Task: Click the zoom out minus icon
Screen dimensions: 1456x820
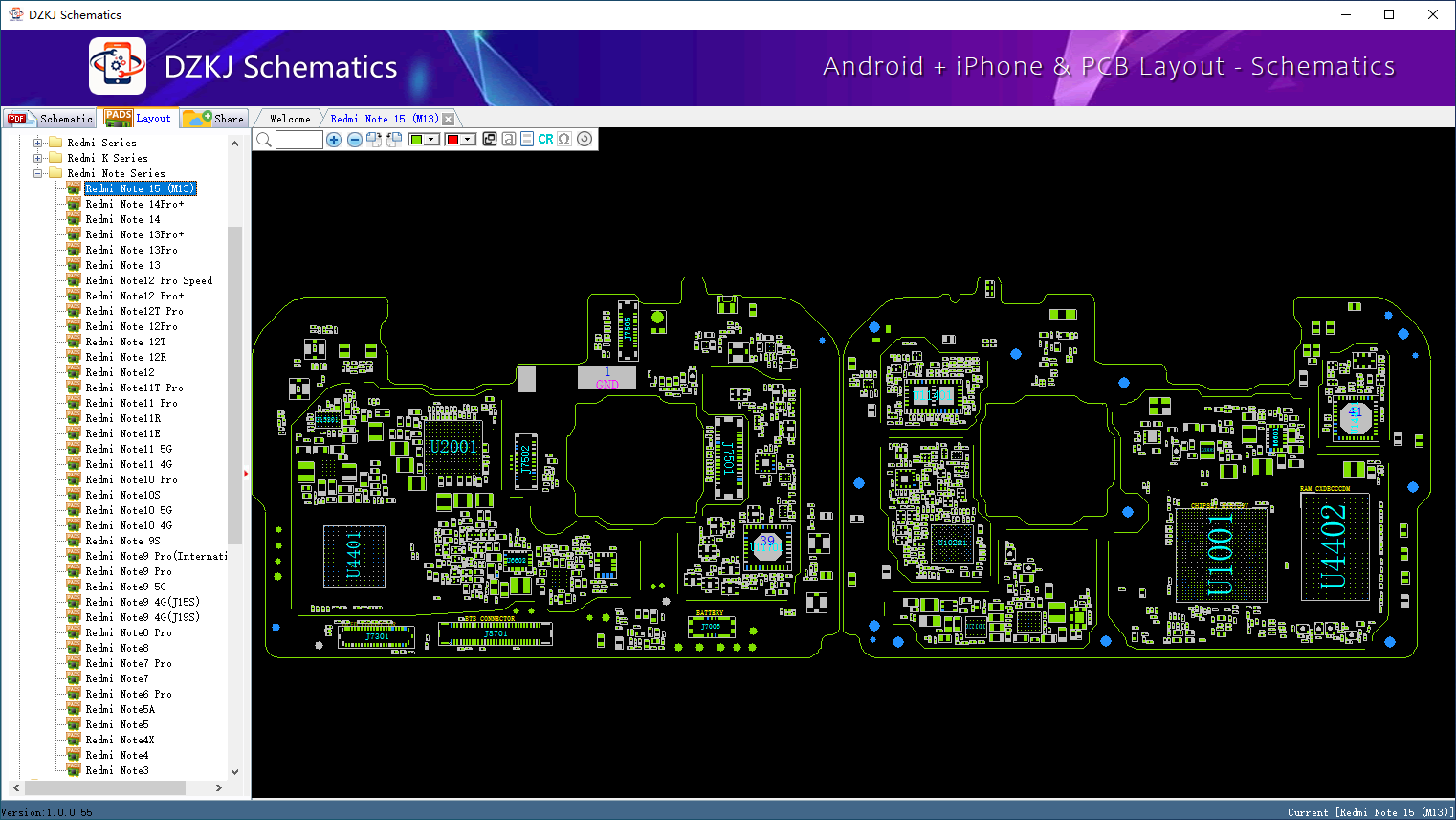Action: point(354,140)
